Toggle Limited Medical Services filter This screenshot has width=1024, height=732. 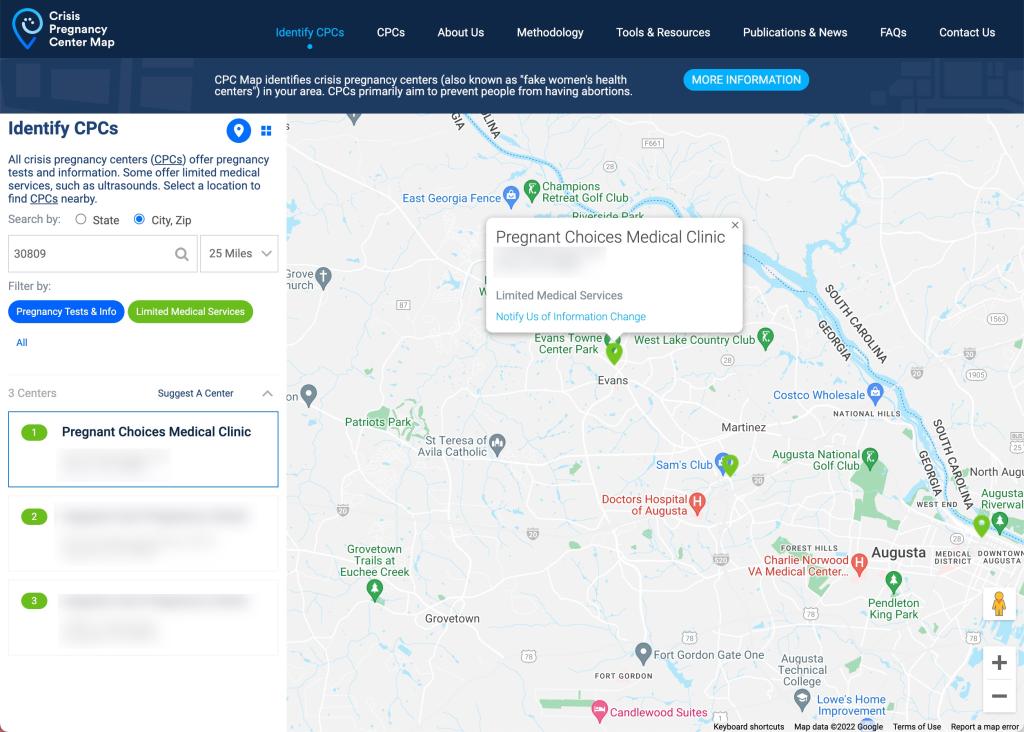(x=190, y=312)
